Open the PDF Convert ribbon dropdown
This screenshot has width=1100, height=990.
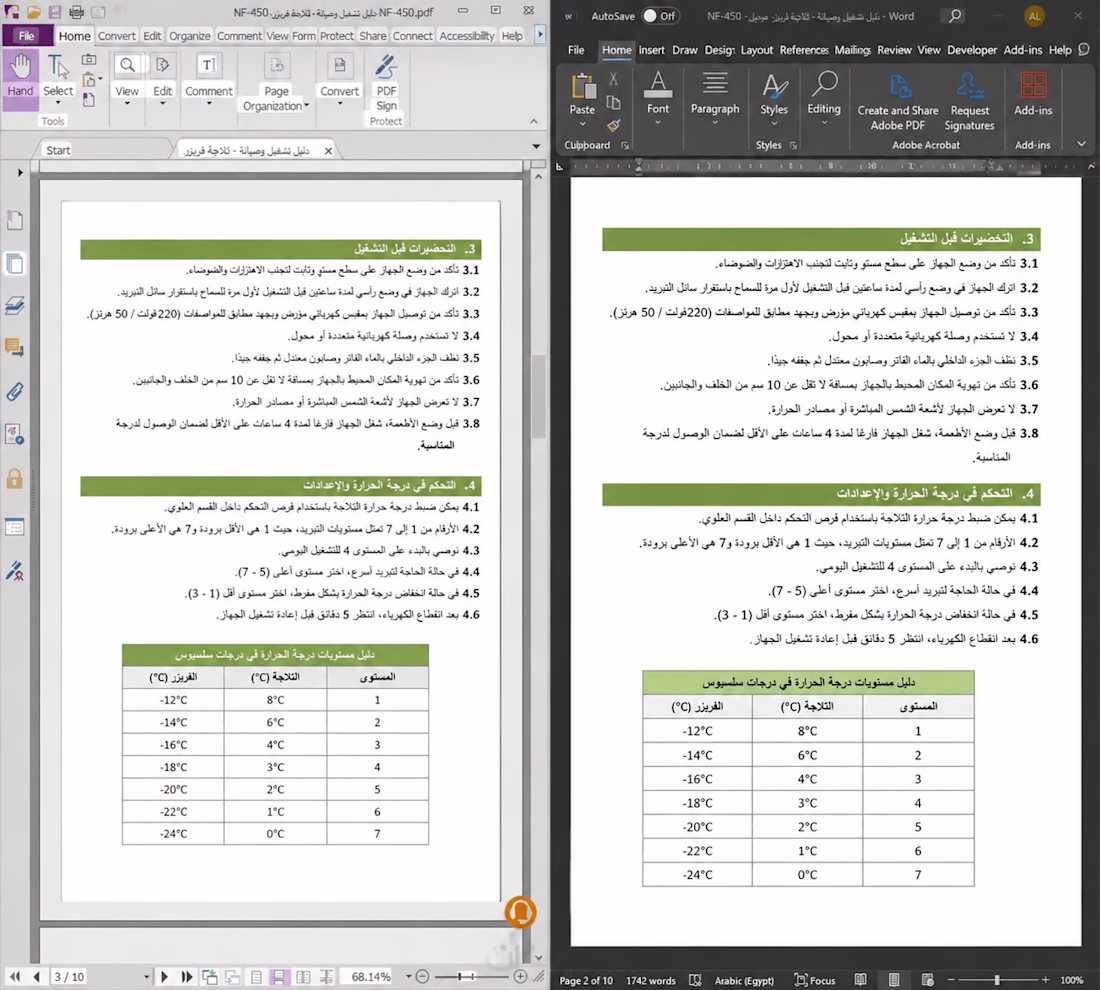(340, 103)
